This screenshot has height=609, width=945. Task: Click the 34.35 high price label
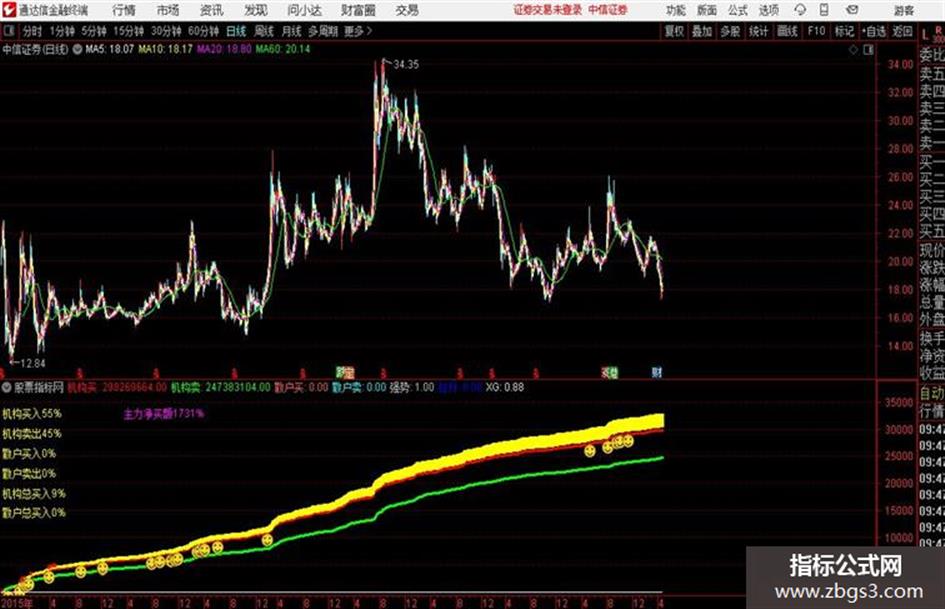pyautogui.click(x=406, y=65)
